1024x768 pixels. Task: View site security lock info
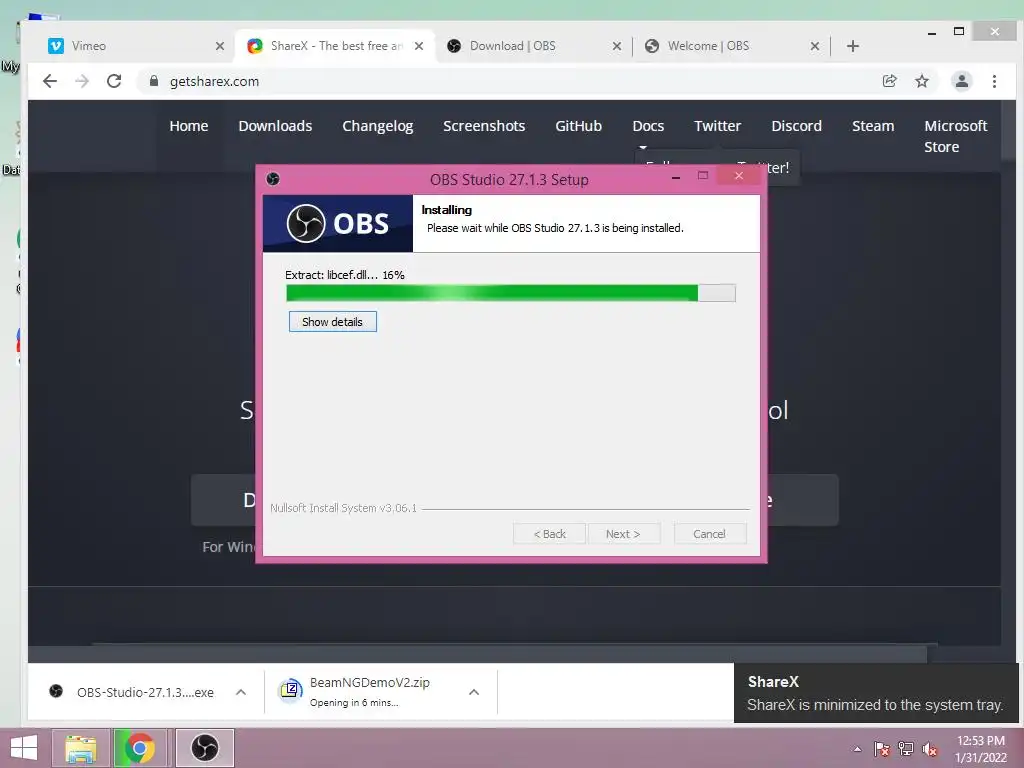click(x=154, y=81)
